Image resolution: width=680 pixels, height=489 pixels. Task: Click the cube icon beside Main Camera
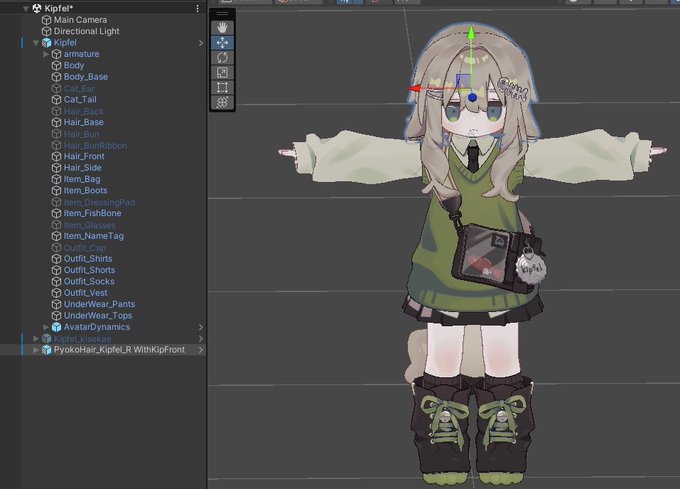click(x=46, y=20)
